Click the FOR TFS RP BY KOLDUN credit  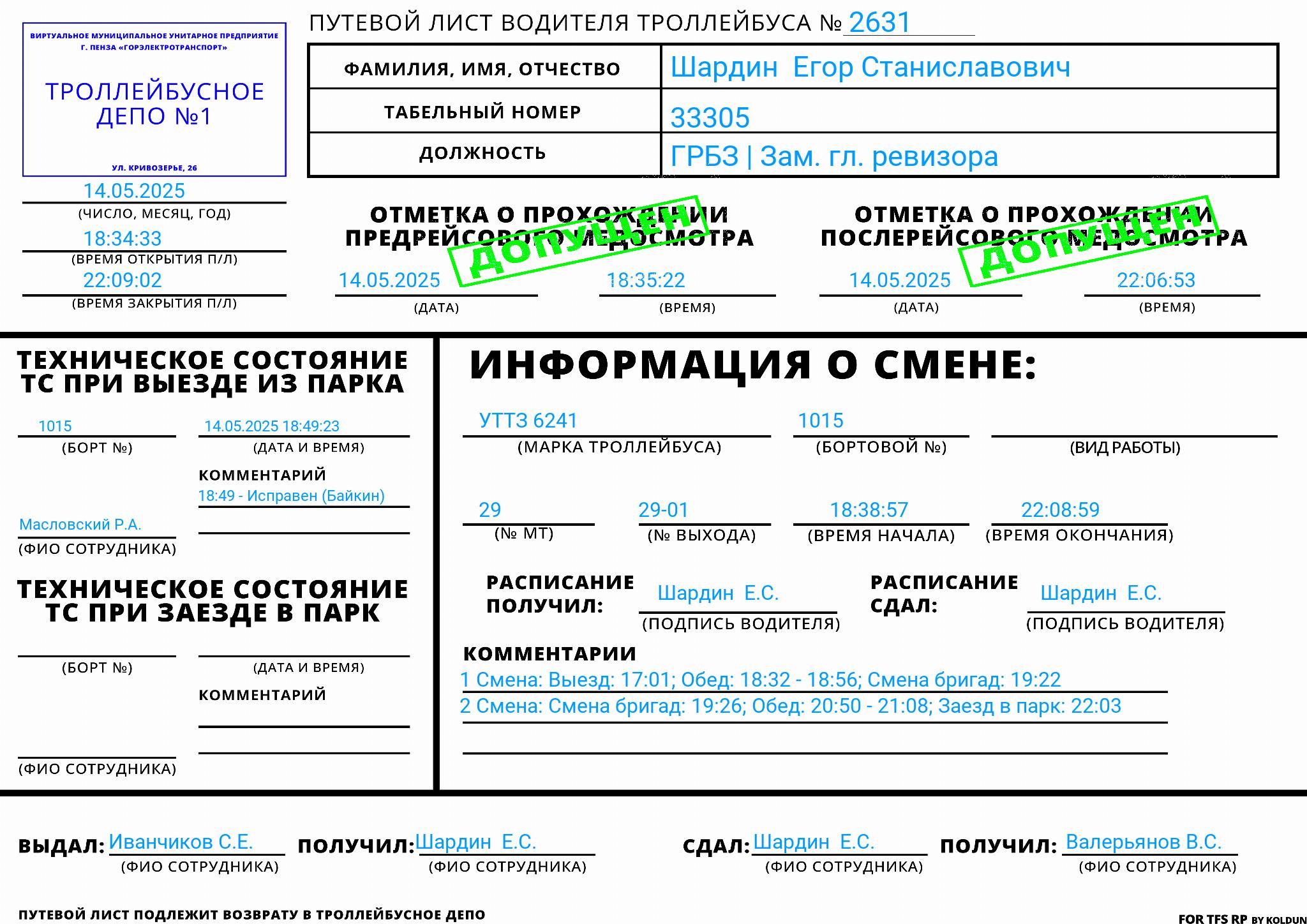point(1242,919)
